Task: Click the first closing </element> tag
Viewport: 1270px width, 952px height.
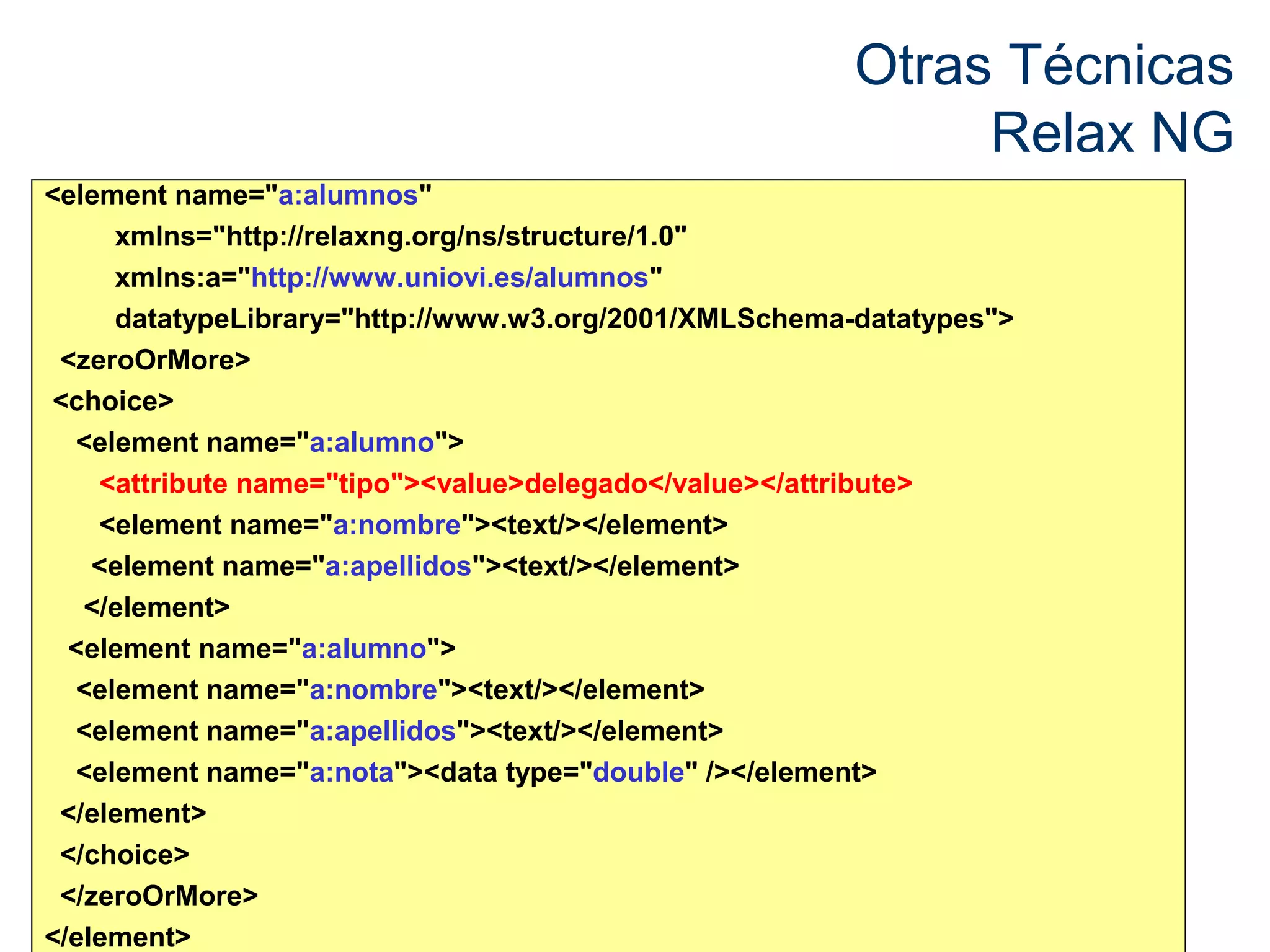Action: [x=157, y=607]
